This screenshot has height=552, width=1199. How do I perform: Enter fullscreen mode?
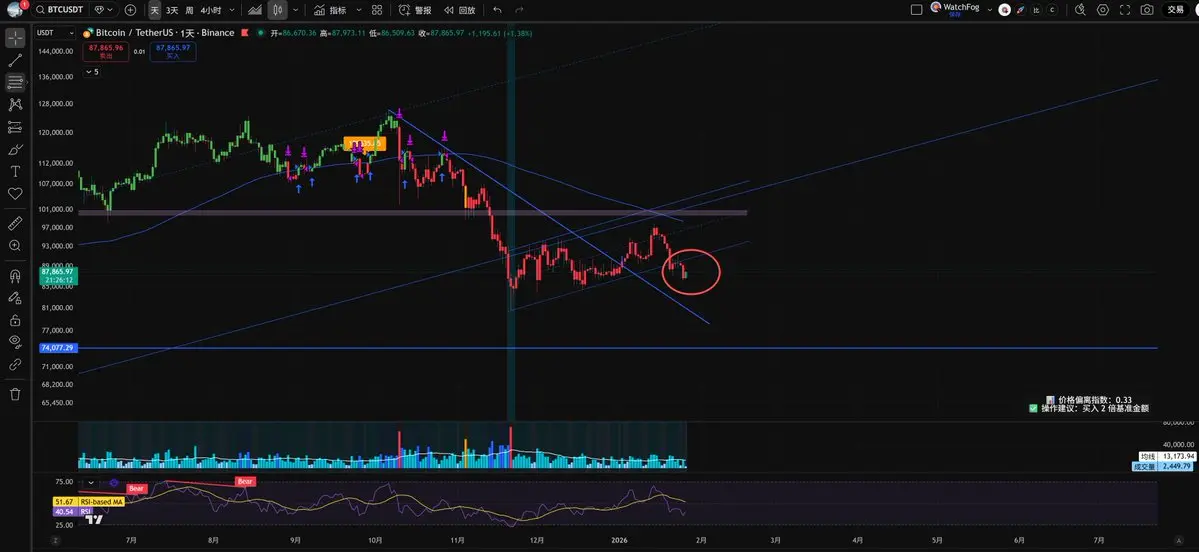(1124, 10)
